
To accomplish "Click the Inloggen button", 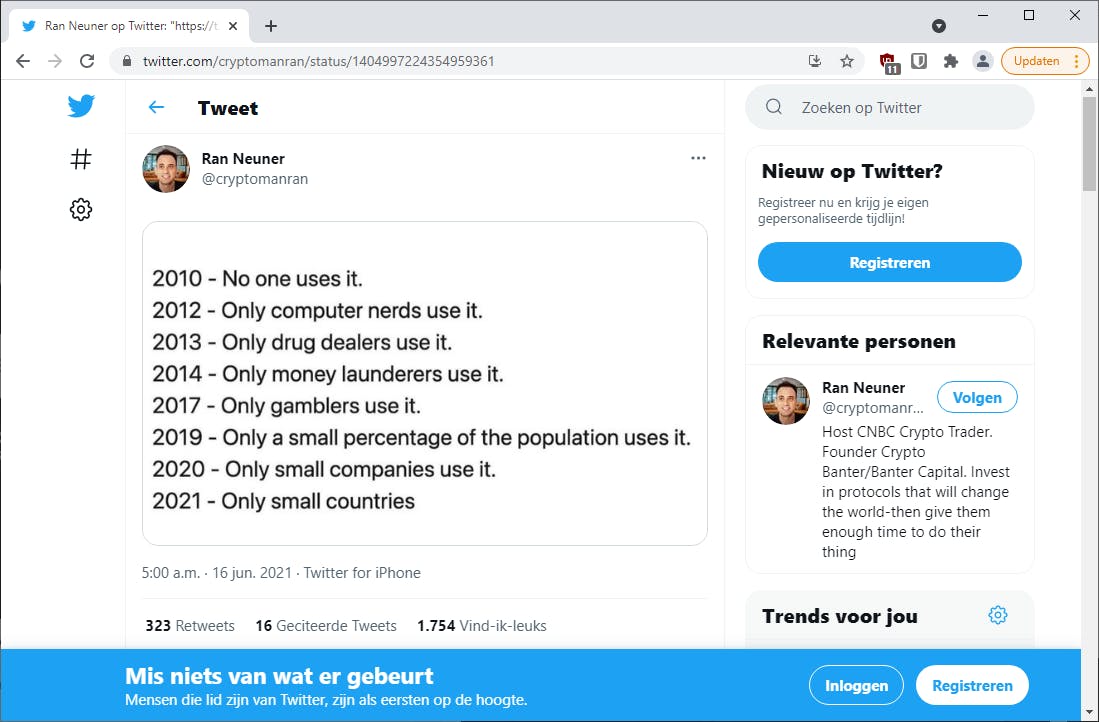I will coord(856,686).
